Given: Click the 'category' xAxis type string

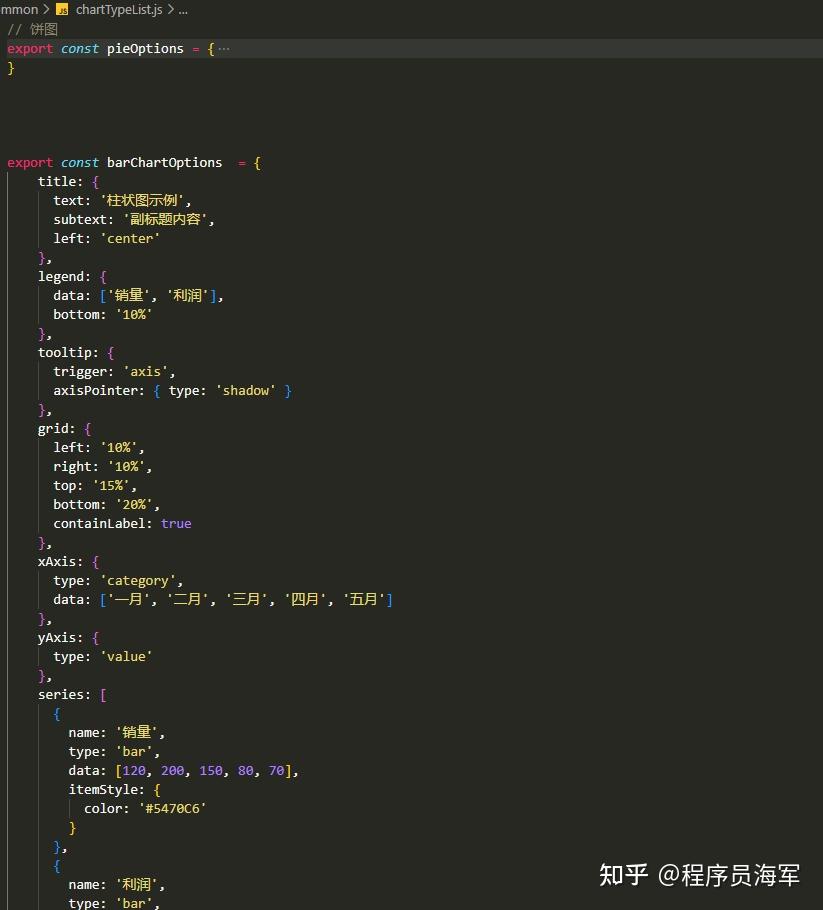Looking at the screenshot, I should 138,581.
